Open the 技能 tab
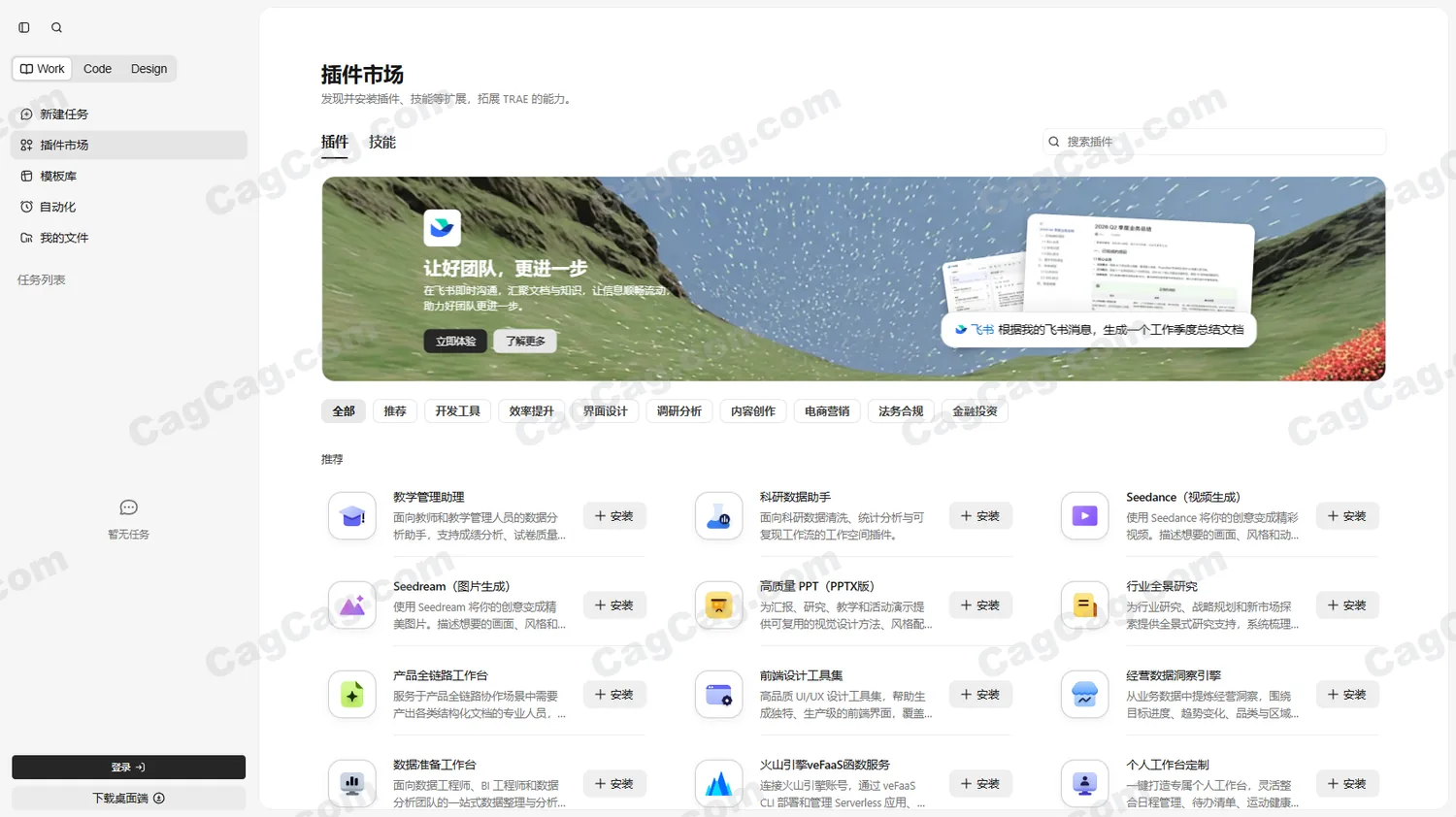1456x817 pixels. point(382,142)
